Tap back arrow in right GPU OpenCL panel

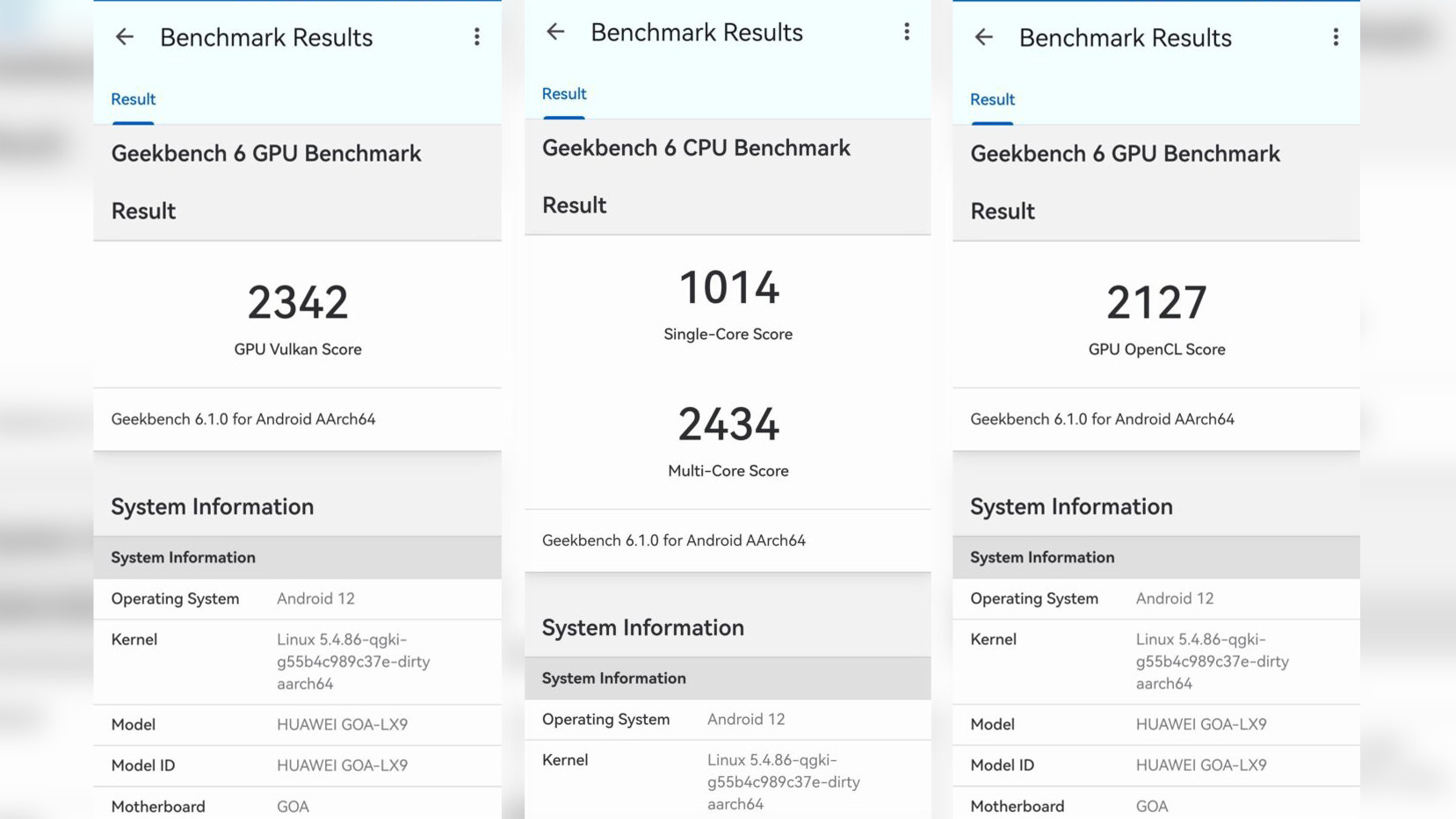[984, 37]
